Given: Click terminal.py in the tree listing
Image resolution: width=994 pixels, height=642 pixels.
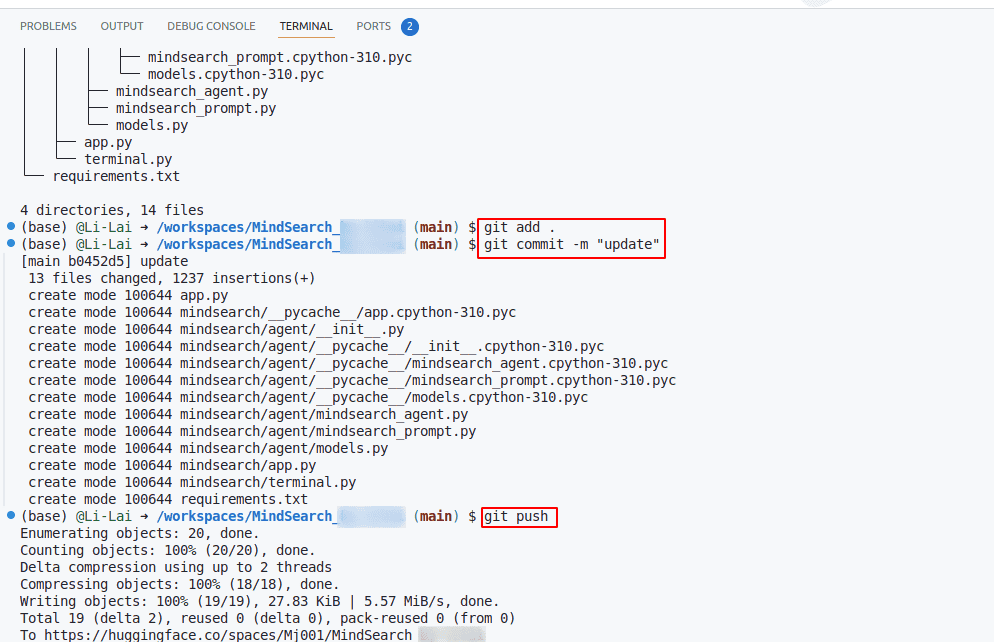Looking at the screenshot, I should (128, 159).
